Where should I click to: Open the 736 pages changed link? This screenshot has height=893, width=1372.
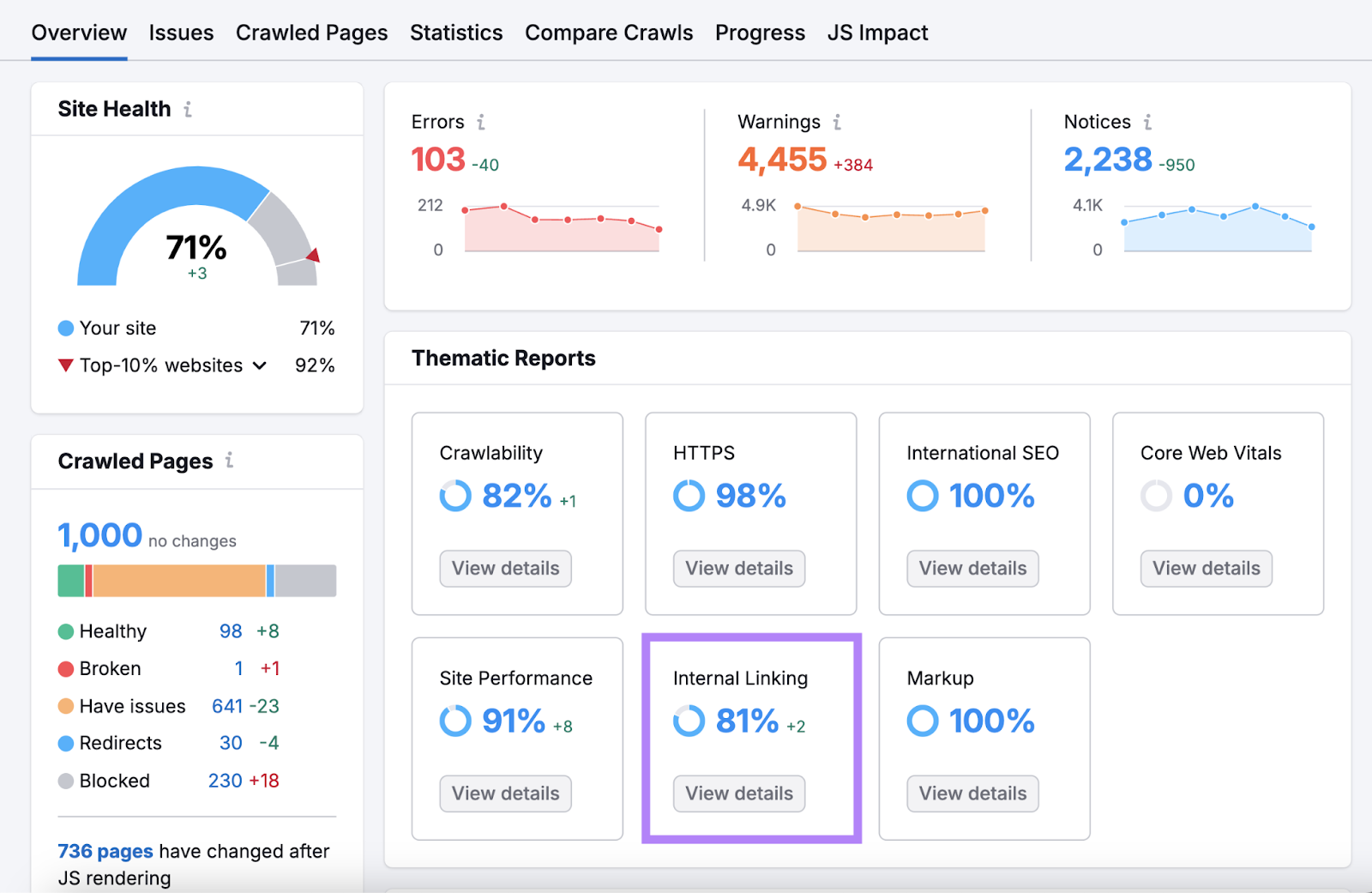pos(105,851)
